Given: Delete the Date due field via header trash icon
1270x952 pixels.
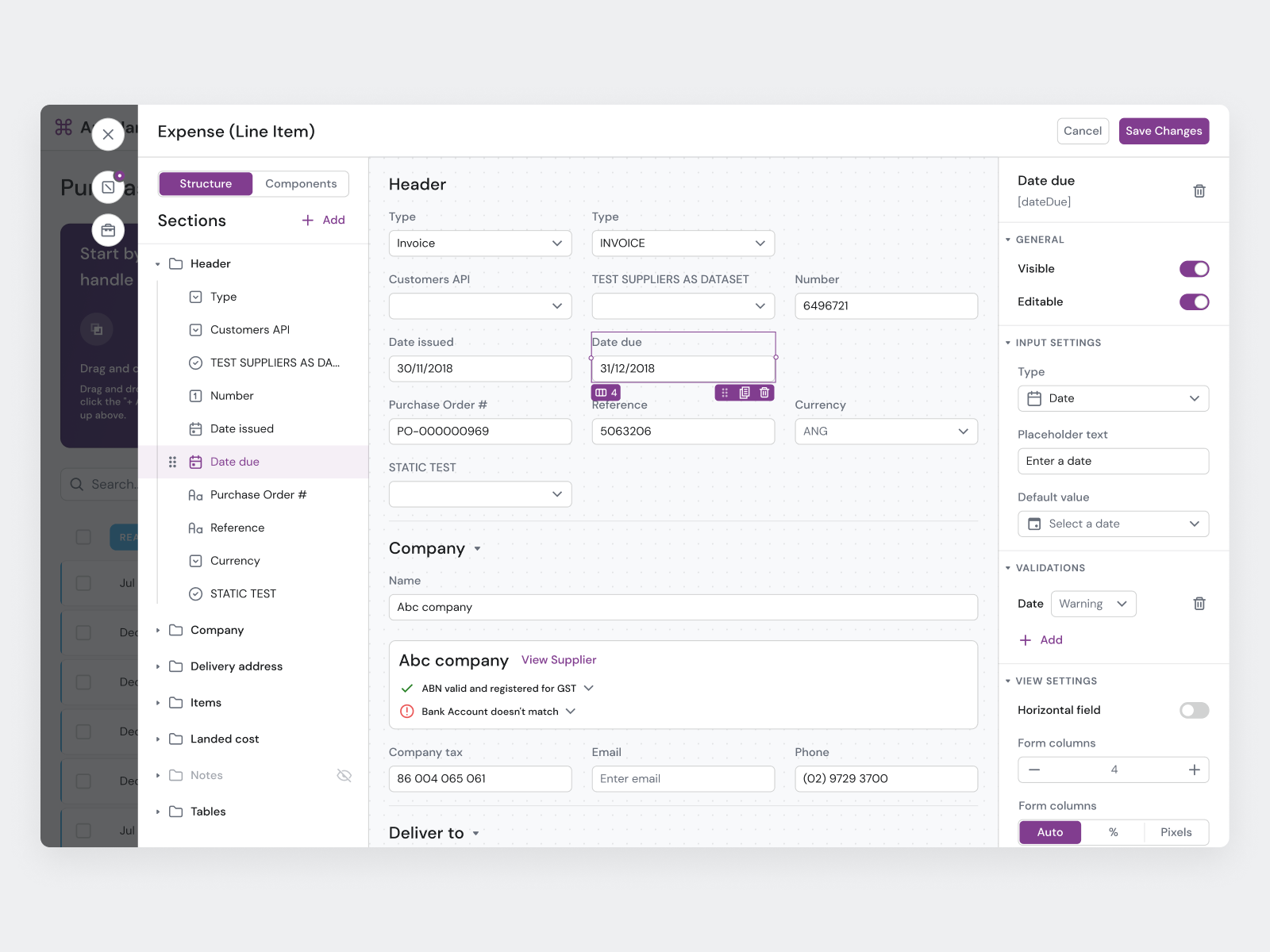Looking at the screenshot, I should point(1199,190).
